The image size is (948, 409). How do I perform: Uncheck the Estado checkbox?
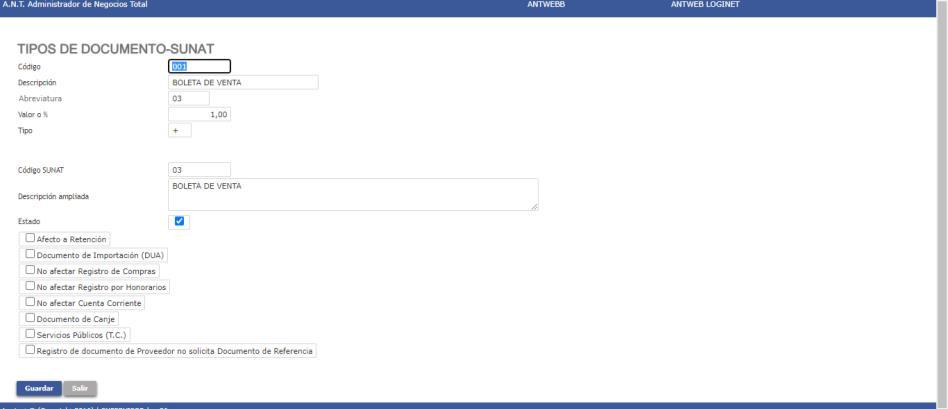[x=179, y=221]
